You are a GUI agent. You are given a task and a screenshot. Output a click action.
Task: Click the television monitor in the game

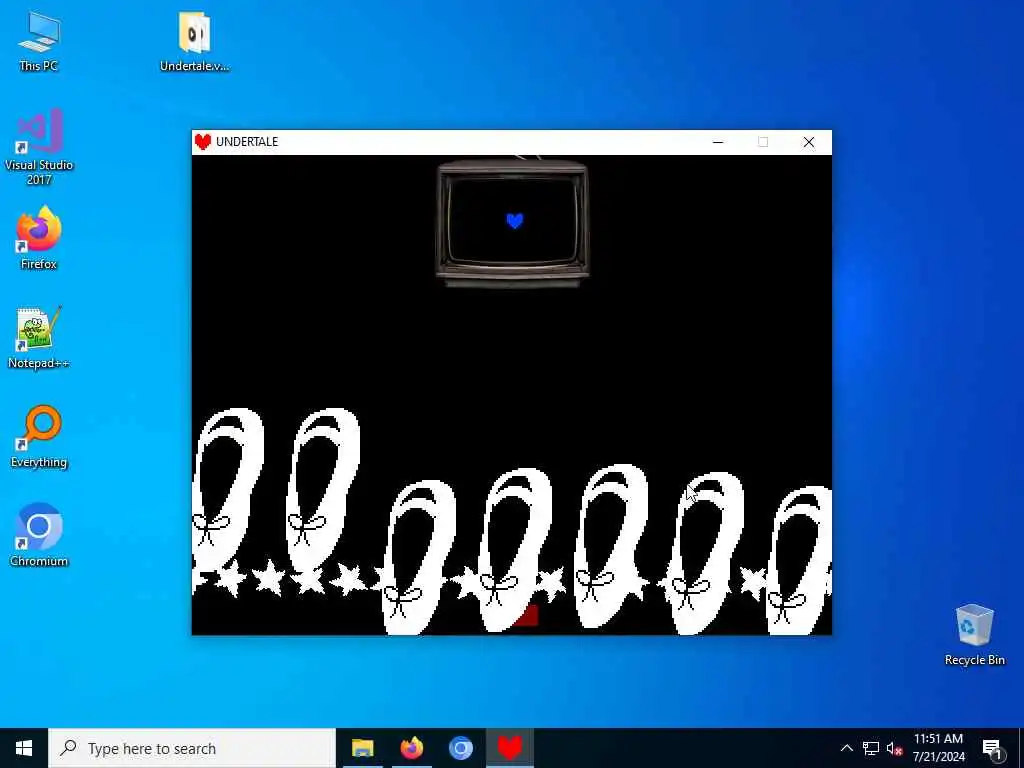(513, 223)
